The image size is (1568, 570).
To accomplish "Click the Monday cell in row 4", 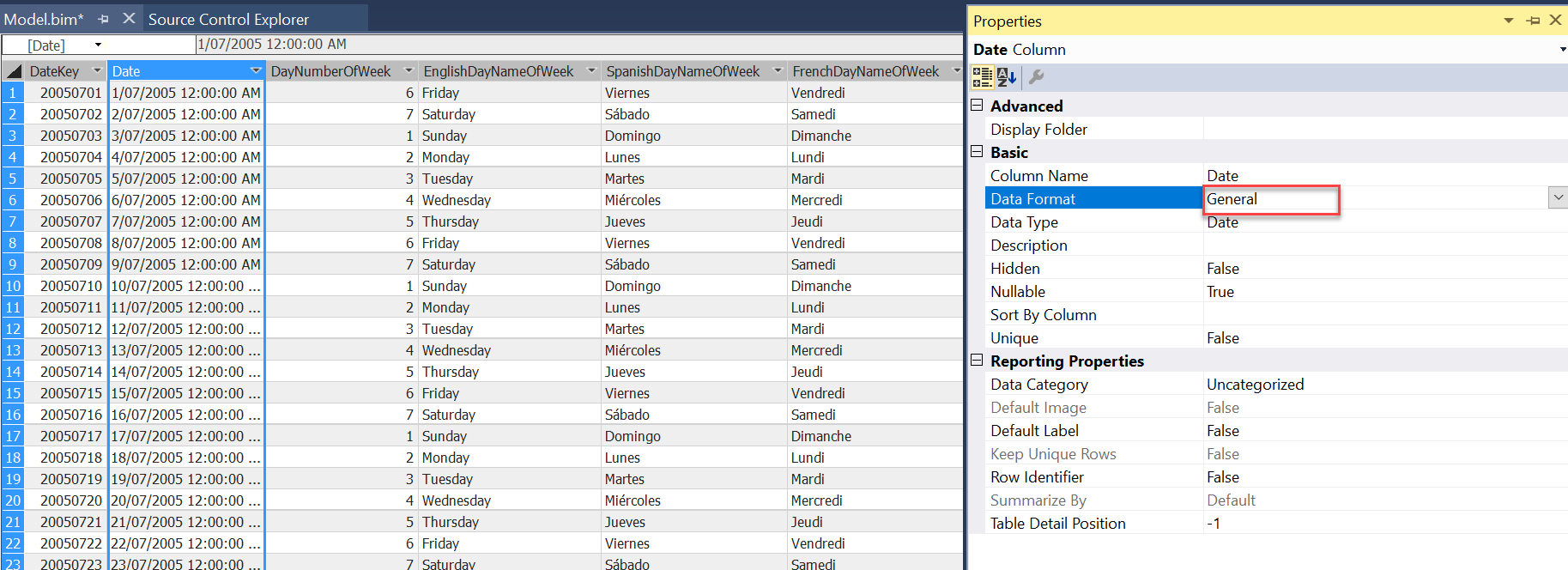I will click(509, 157).
